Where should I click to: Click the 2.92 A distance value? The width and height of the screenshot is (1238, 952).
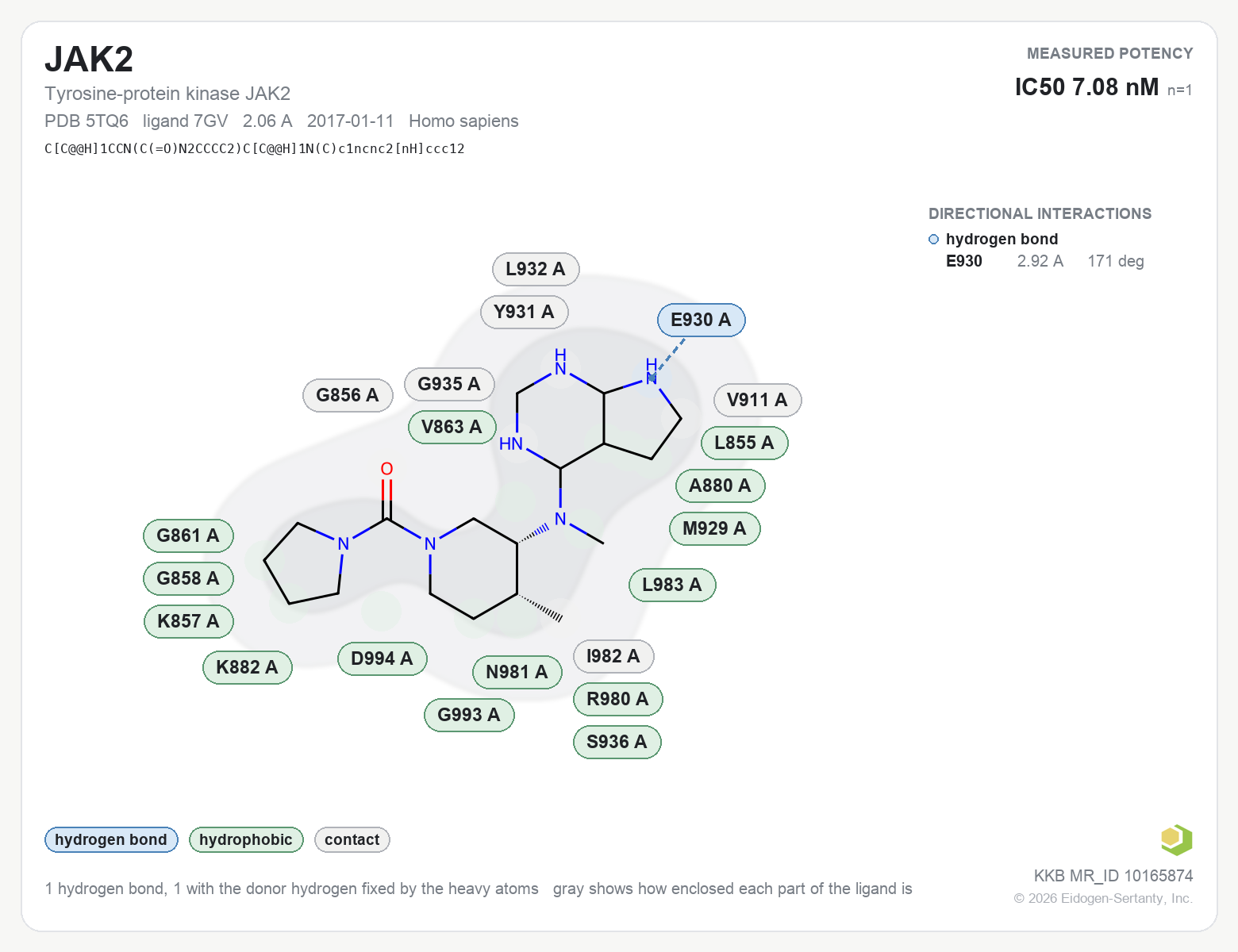(1040, 261)
